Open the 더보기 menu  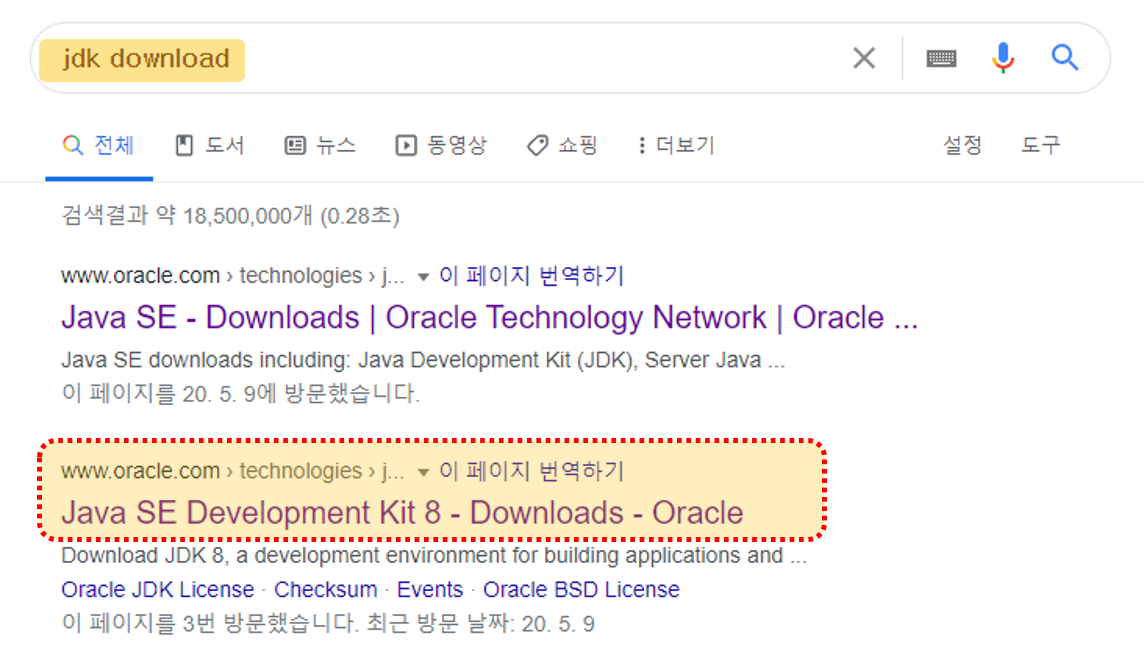click(676, 145)
